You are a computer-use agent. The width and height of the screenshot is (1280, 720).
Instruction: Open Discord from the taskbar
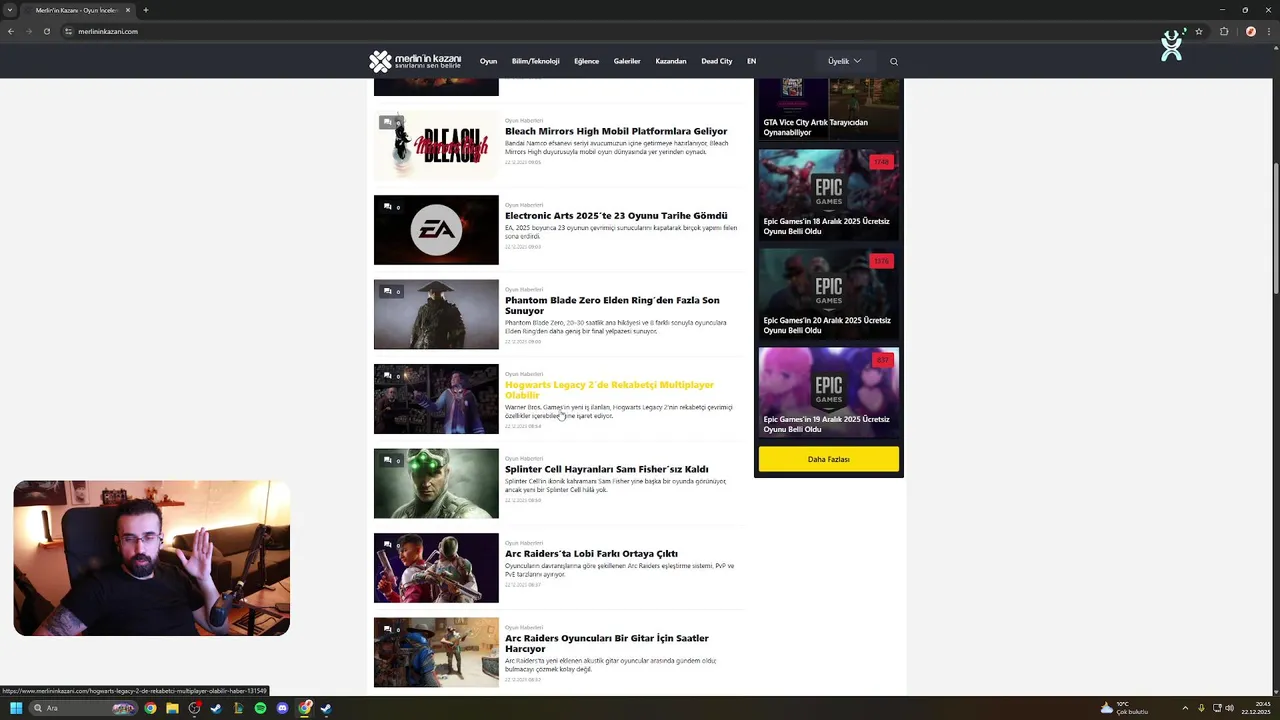[x=282, y=708]
